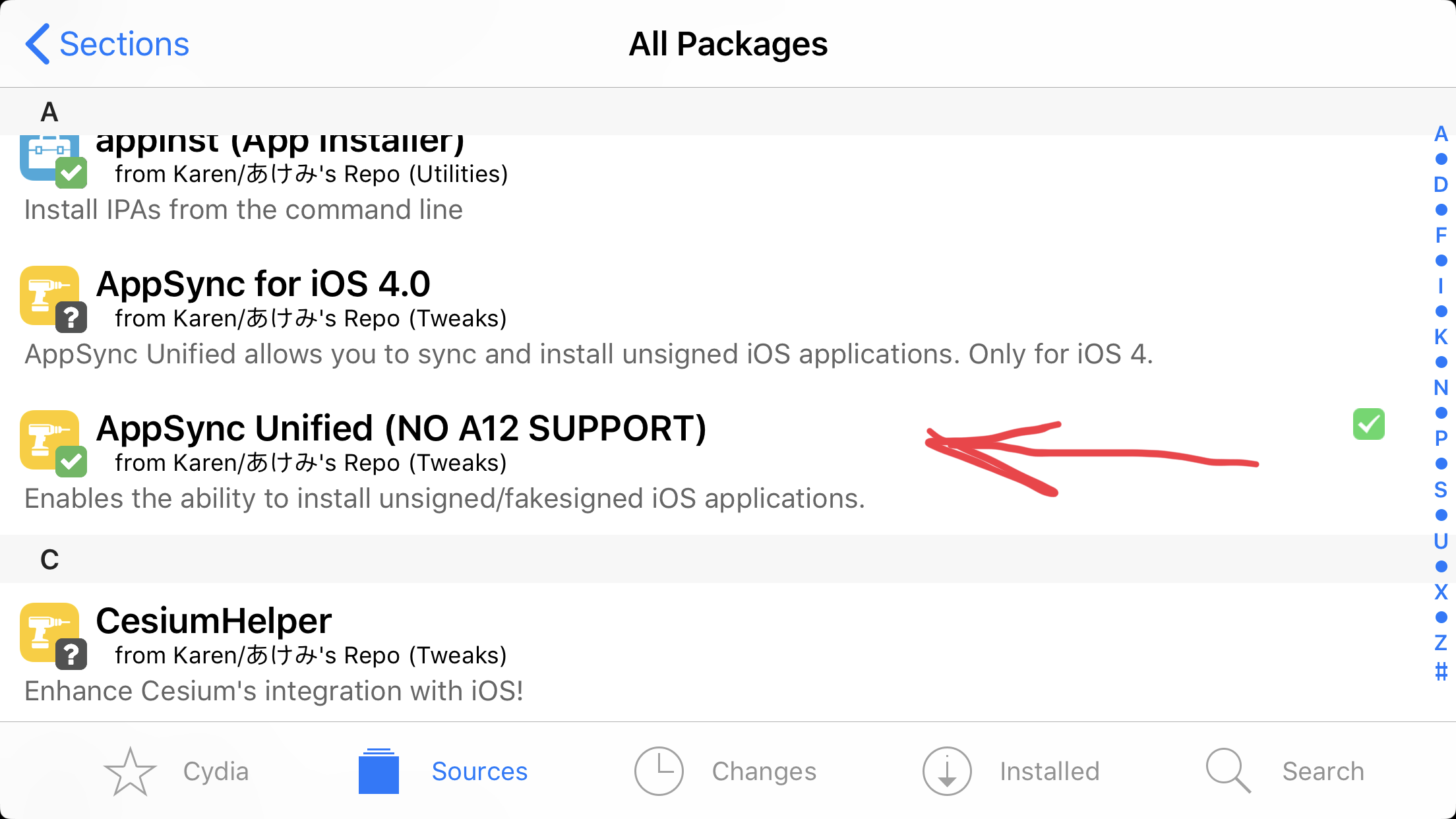Switch to the Installed tab label

(1050, 771)
